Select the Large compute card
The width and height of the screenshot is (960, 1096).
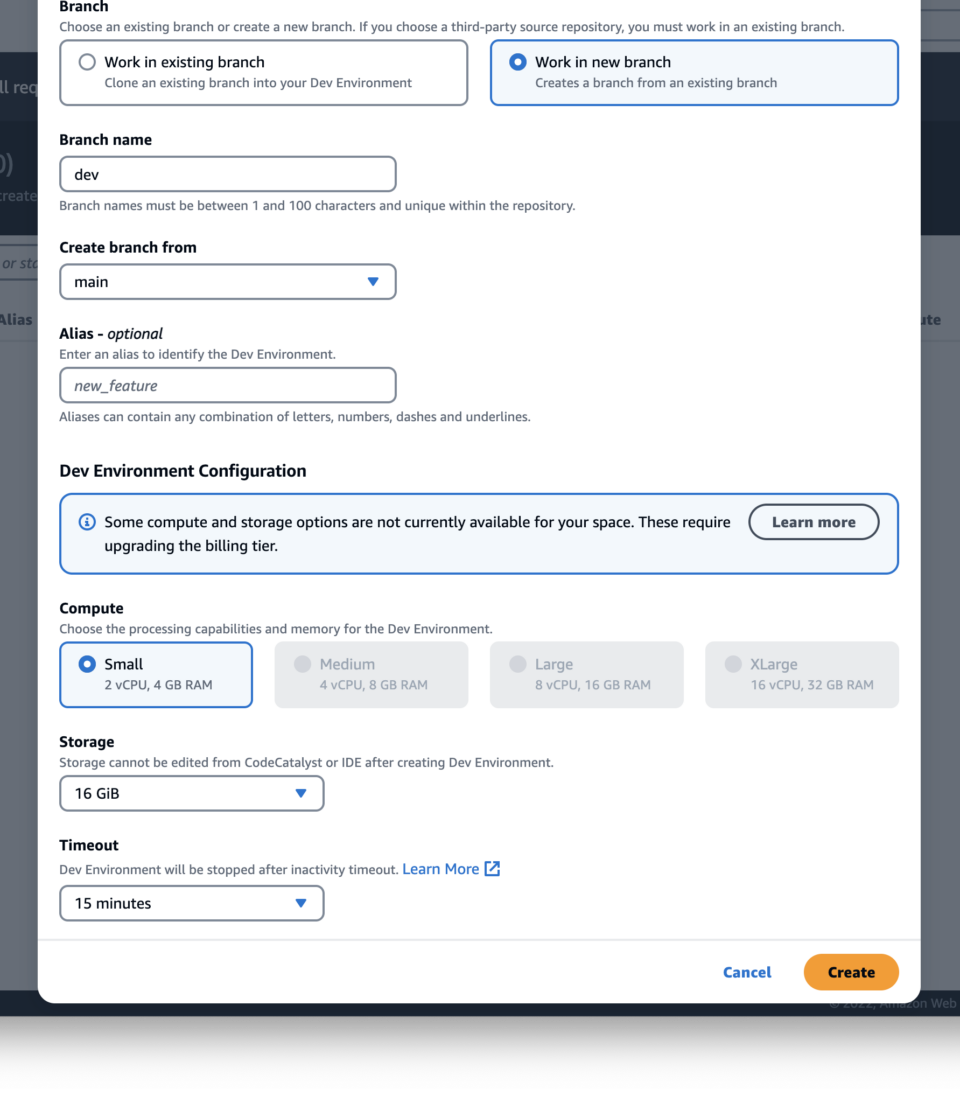(x=586, y=674)
